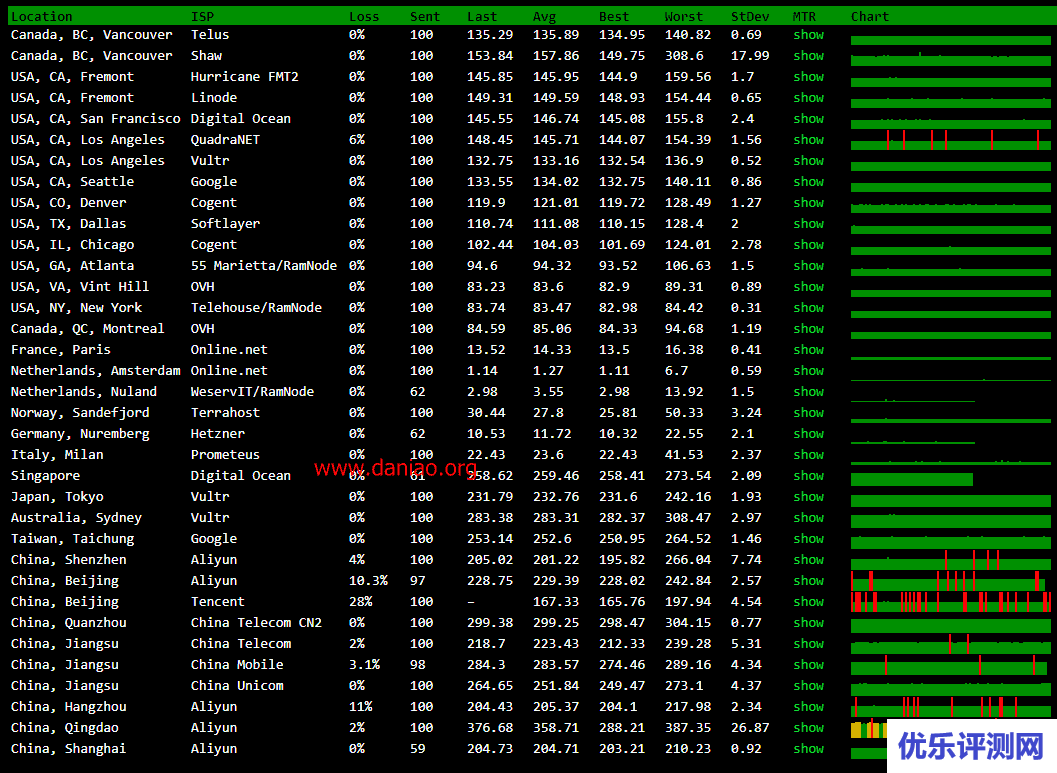Click show in Japan, Tokyo Vultr row

[808, 497]
